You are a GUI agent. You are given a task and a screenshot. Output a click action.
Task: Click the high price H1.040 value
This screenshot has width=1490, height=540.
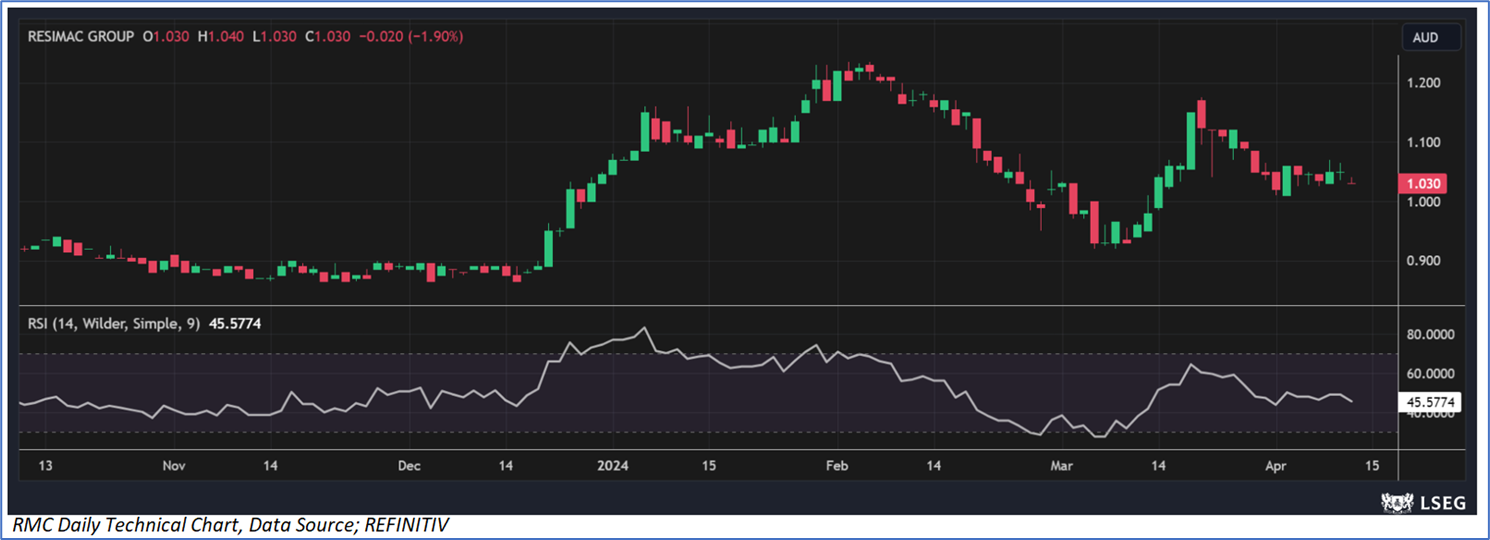(x=219, y=36)
